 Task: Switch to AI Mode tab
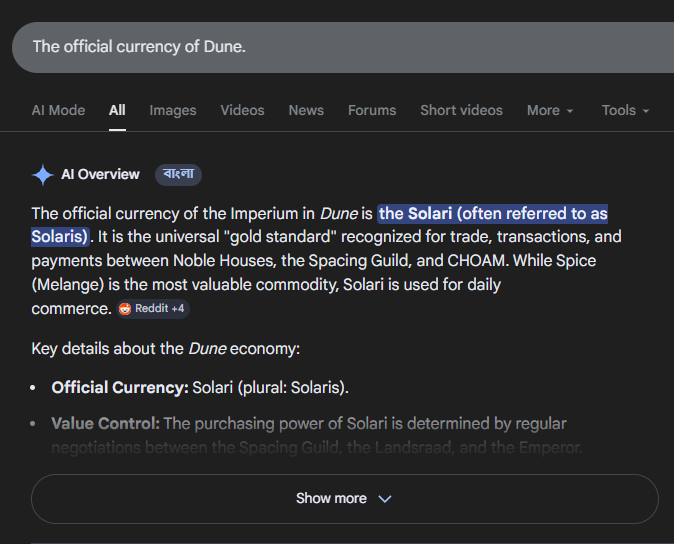tap(58, 110)
